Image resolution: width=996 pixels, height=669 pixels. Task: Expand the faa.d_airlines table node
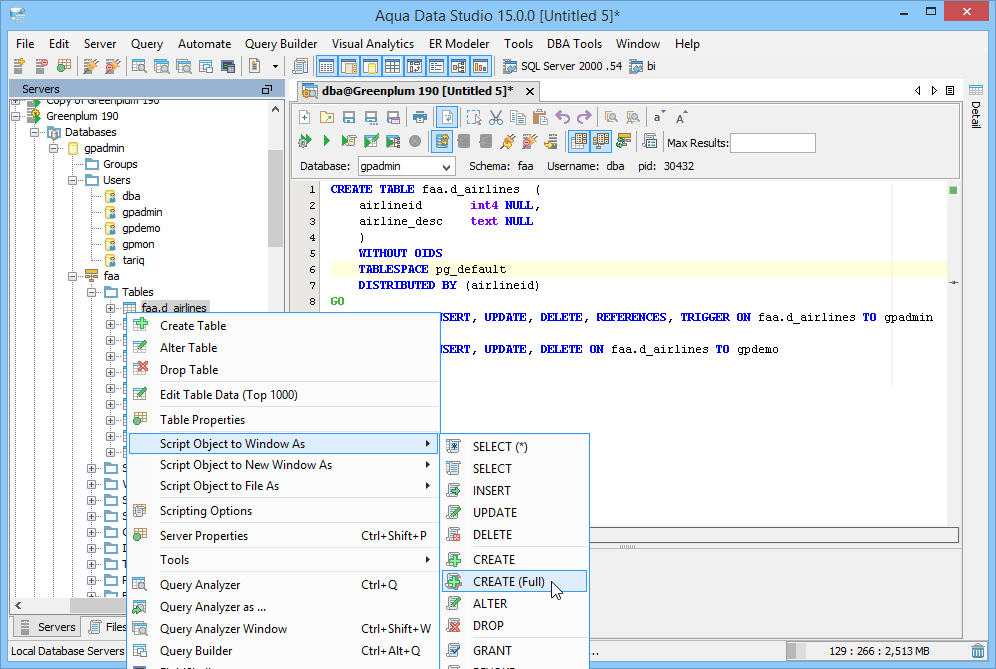(111, 308)
